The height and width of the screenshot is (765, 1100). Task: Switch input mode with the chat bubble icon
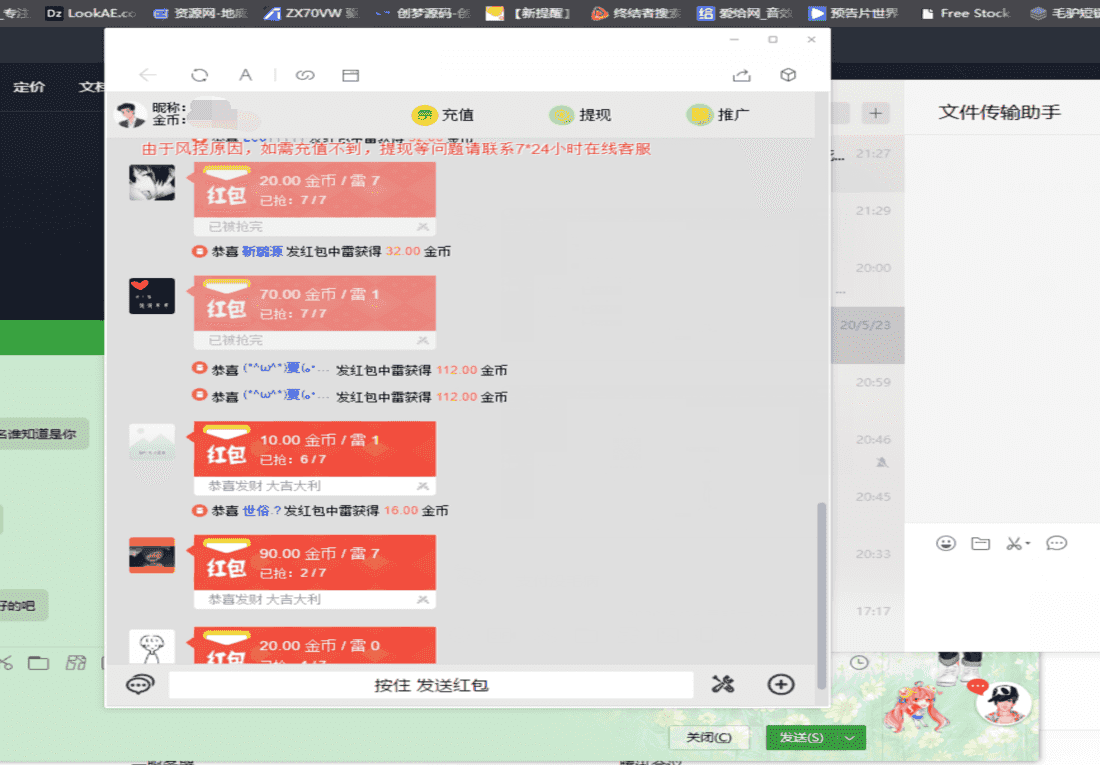pyautogui.click(x=140, y=684)
